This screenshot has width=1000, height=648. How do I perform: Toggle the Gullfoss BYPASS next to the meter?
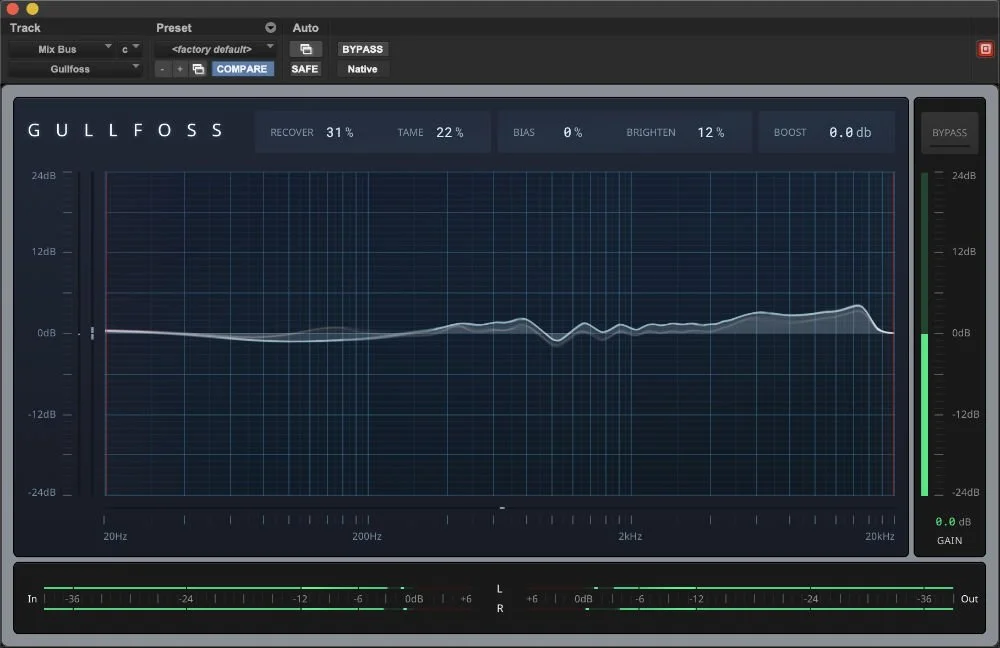point(949,131)
